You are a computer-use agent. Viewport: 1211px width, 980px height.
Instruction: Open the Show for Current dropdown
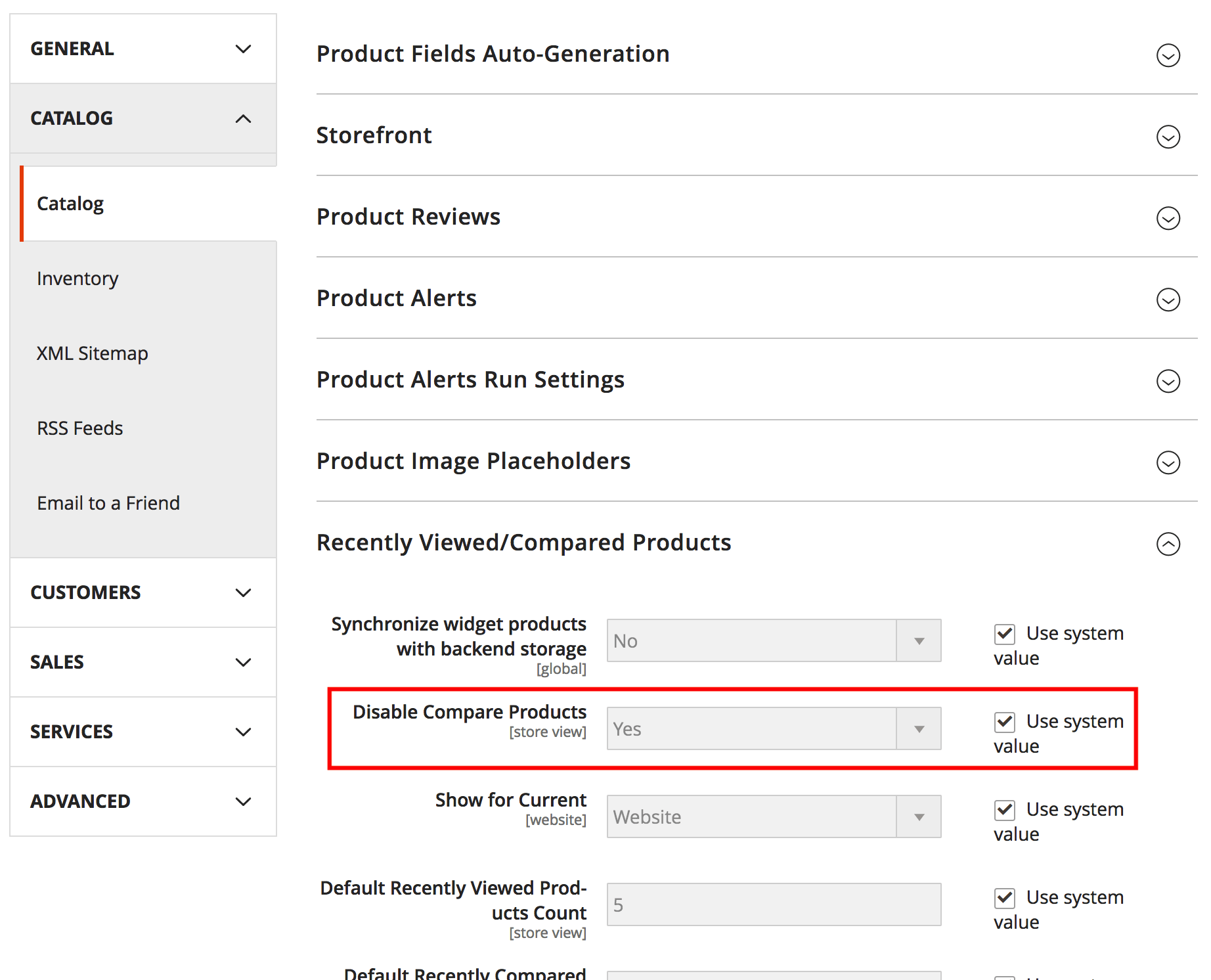click(774, 816)
